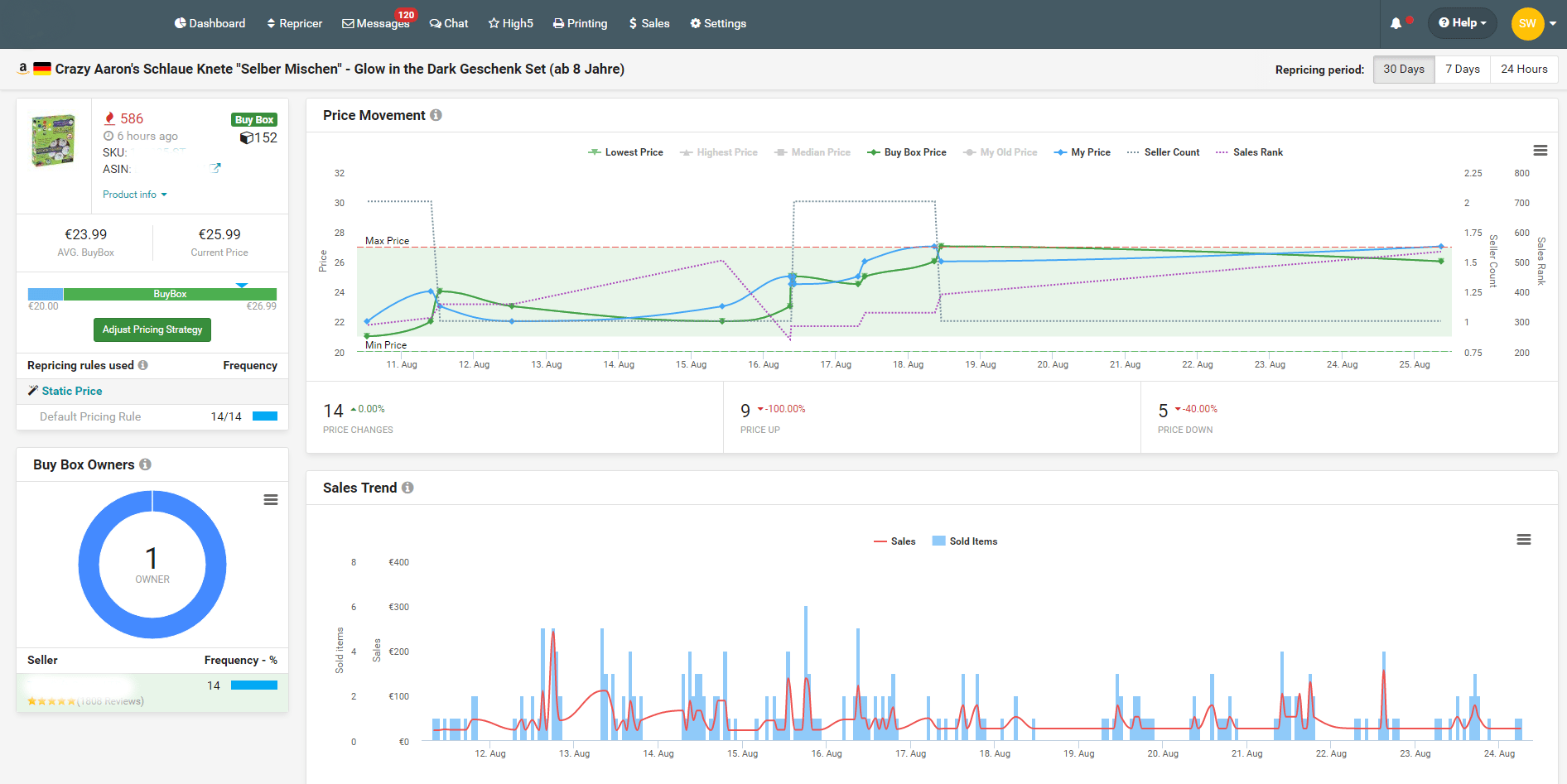Click the German flag icon
The width and height of the screenshot is (1567, 784).
pyautogui.click(x=42, y=69)
